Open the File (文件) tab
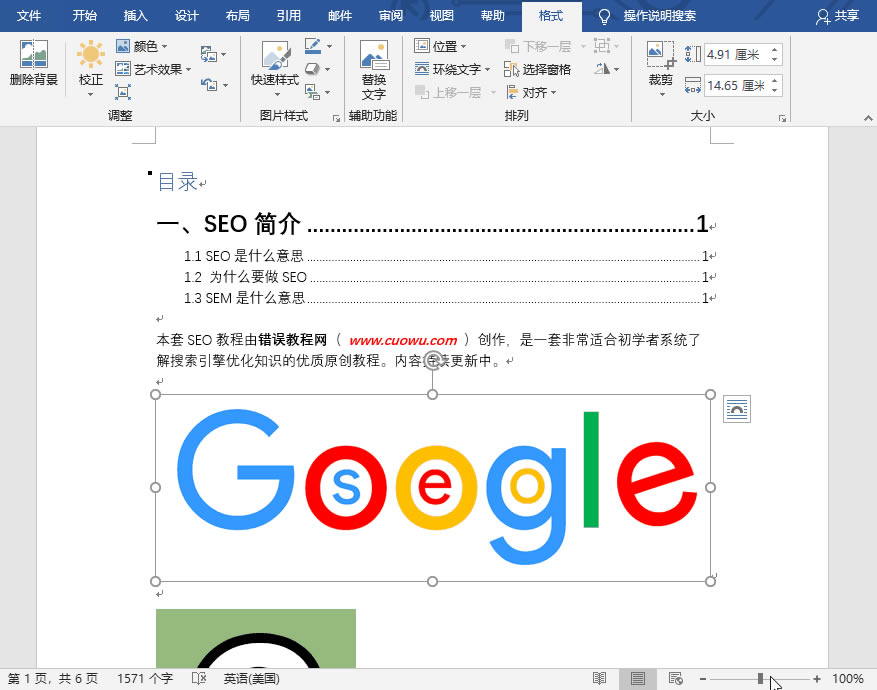Image resolution: width=877 pixels, height=690 pixels. (29, 16)
